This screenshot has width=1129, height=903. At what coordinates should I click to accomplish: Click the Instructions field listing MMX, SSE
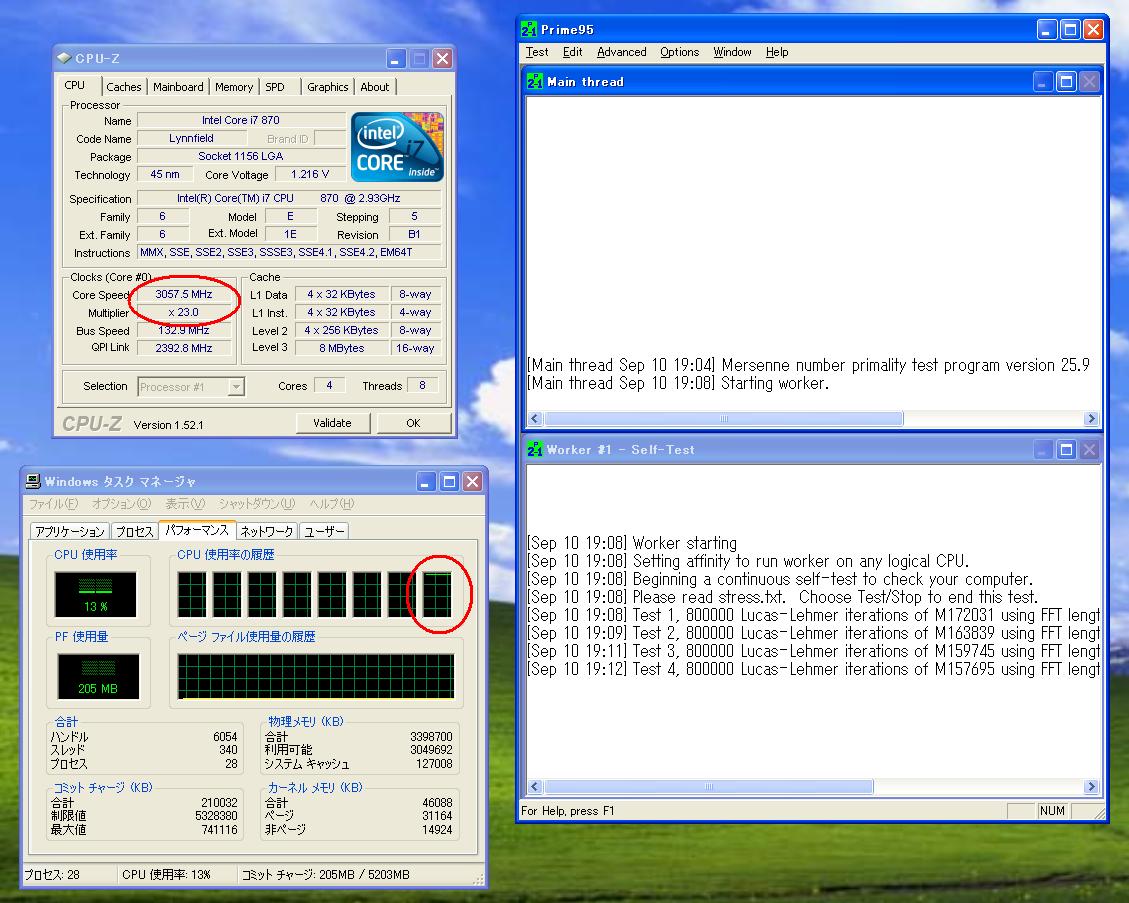pyautogui.click(x=288, y=253)
